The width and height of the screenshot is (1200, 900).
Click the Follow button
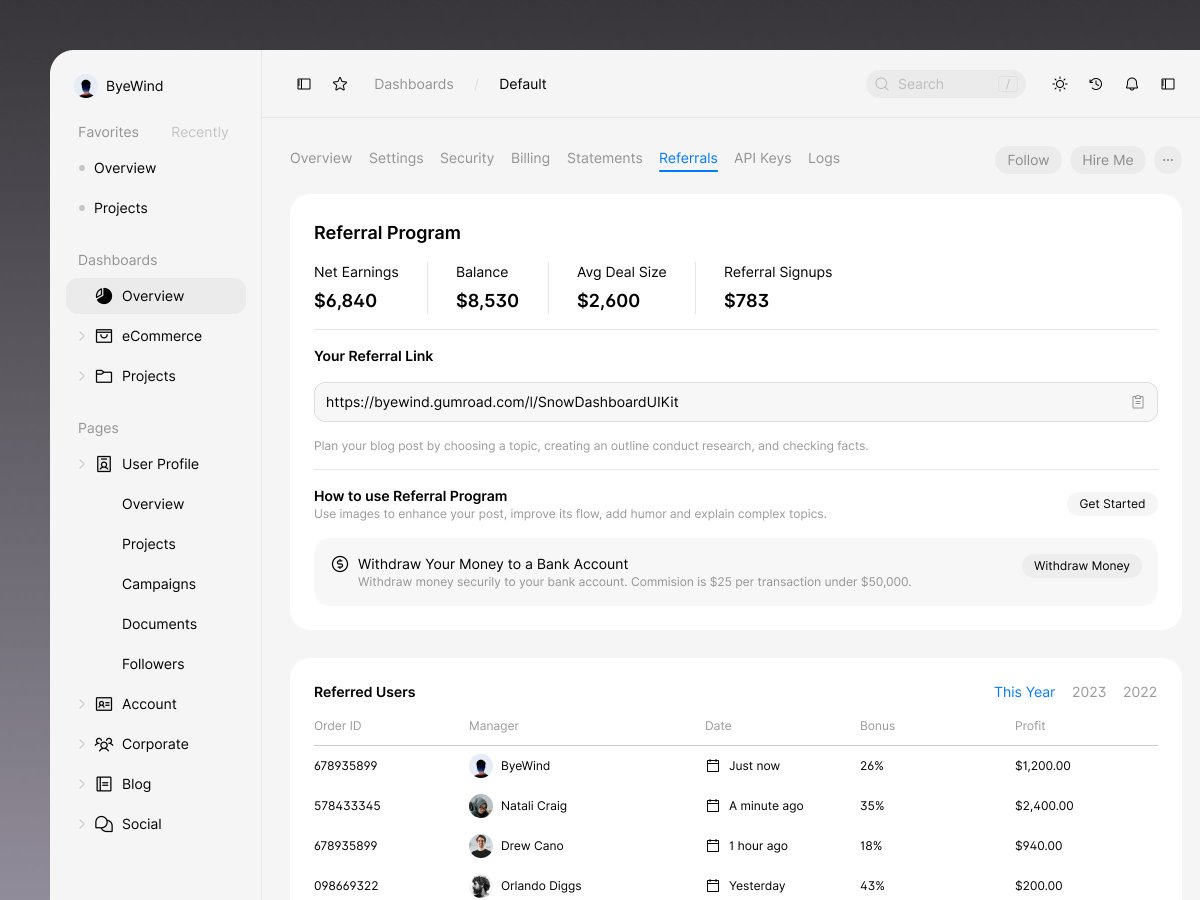click(x=1028, y=160)
